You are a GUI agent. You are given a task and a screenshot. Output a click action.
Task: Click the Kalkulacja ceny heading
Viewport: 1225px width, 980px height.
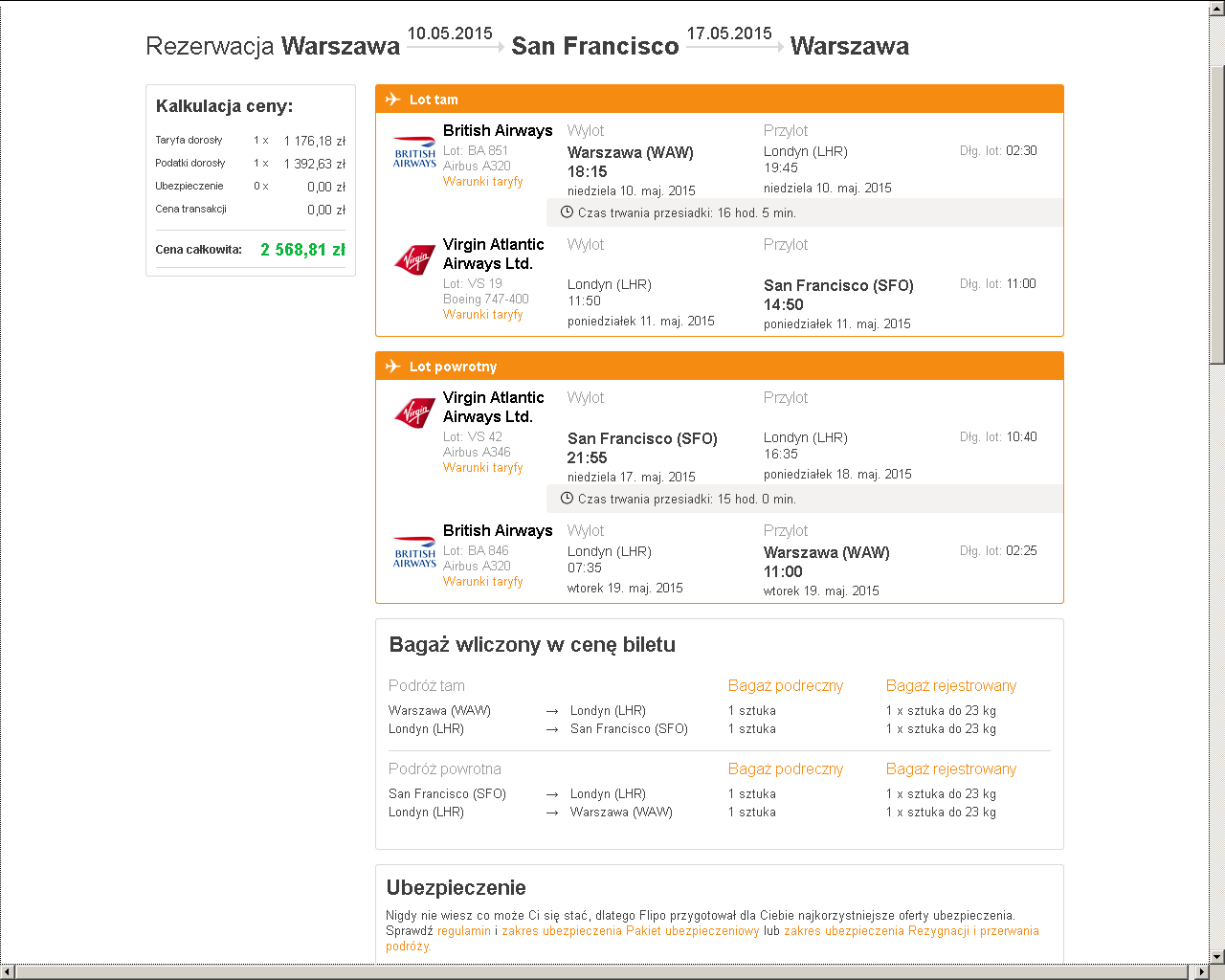[225, 106]
